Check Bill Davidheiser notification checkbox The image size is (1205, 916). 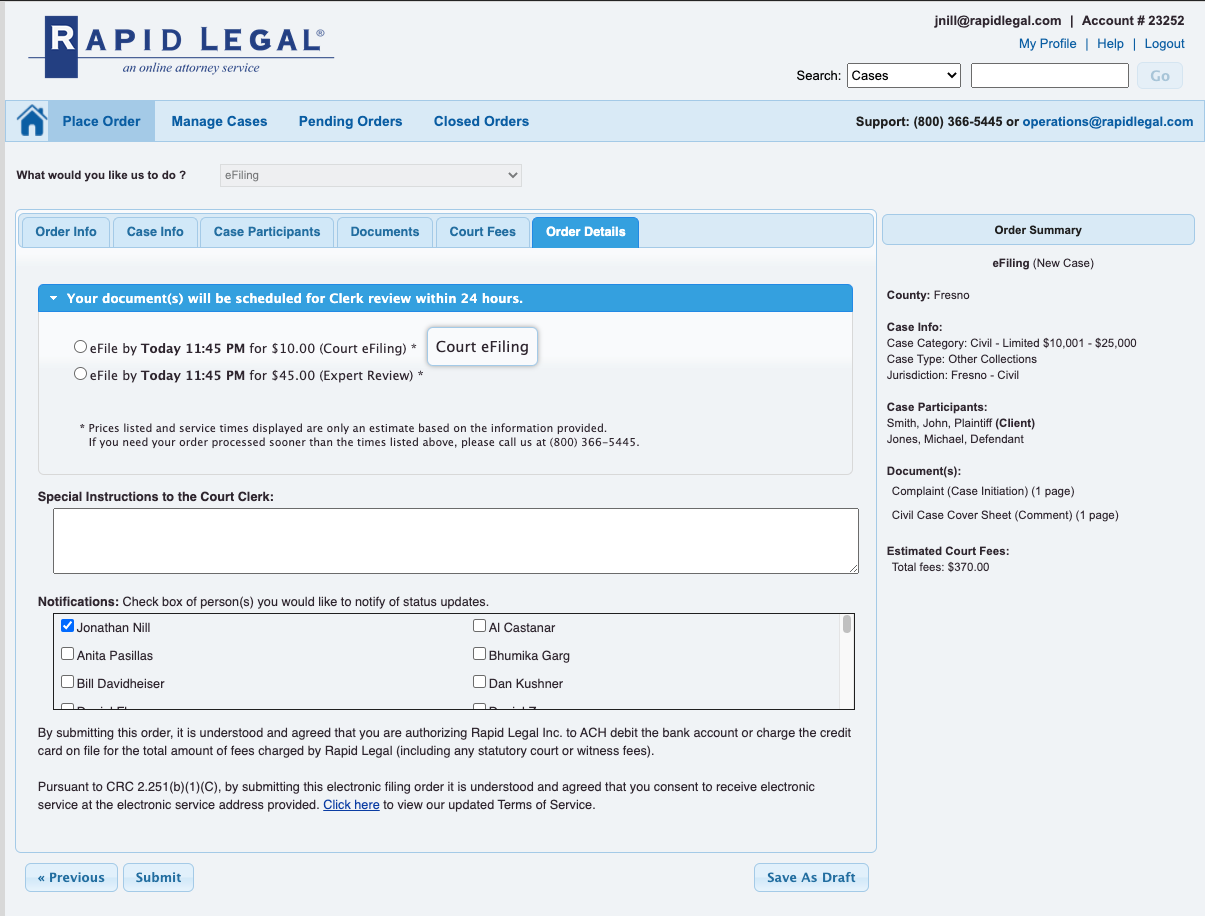pos(68,682)
